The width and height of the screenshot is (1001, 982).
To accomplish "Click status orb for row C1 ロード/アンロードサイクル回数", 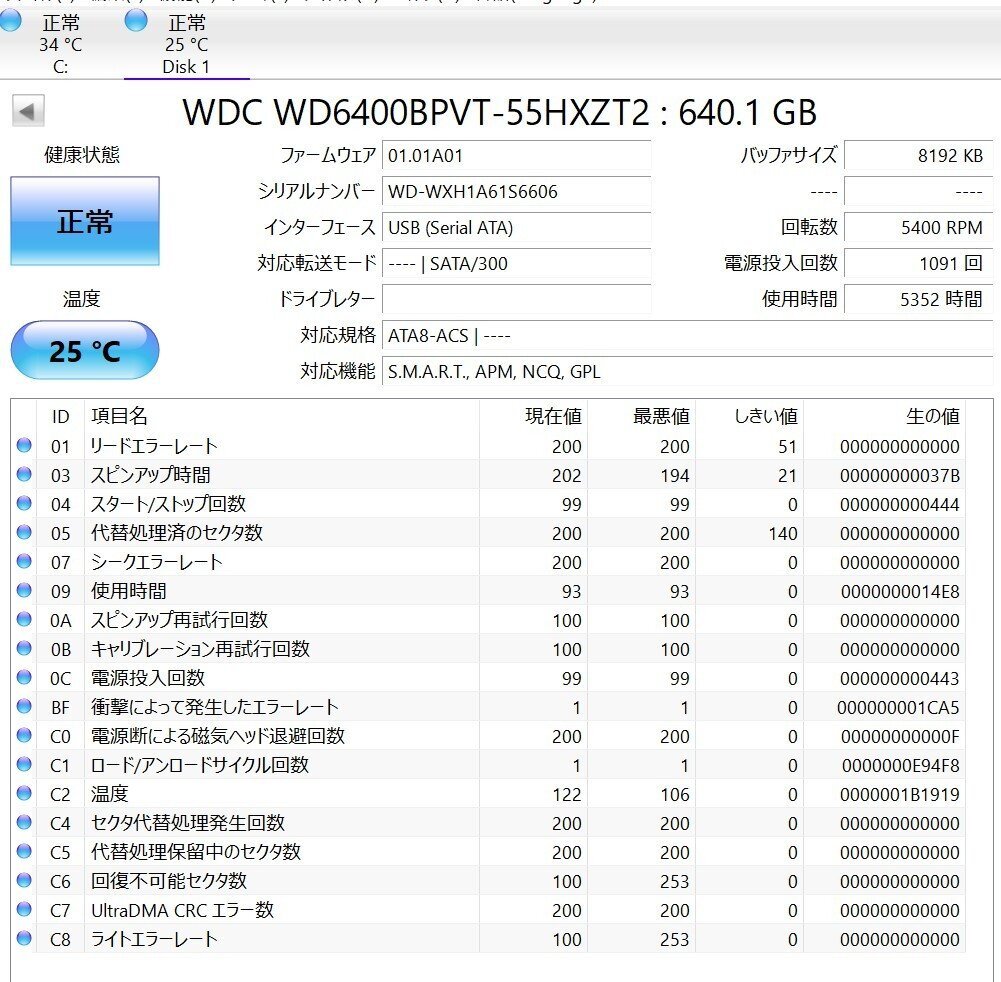I will (x=24, y=764).
